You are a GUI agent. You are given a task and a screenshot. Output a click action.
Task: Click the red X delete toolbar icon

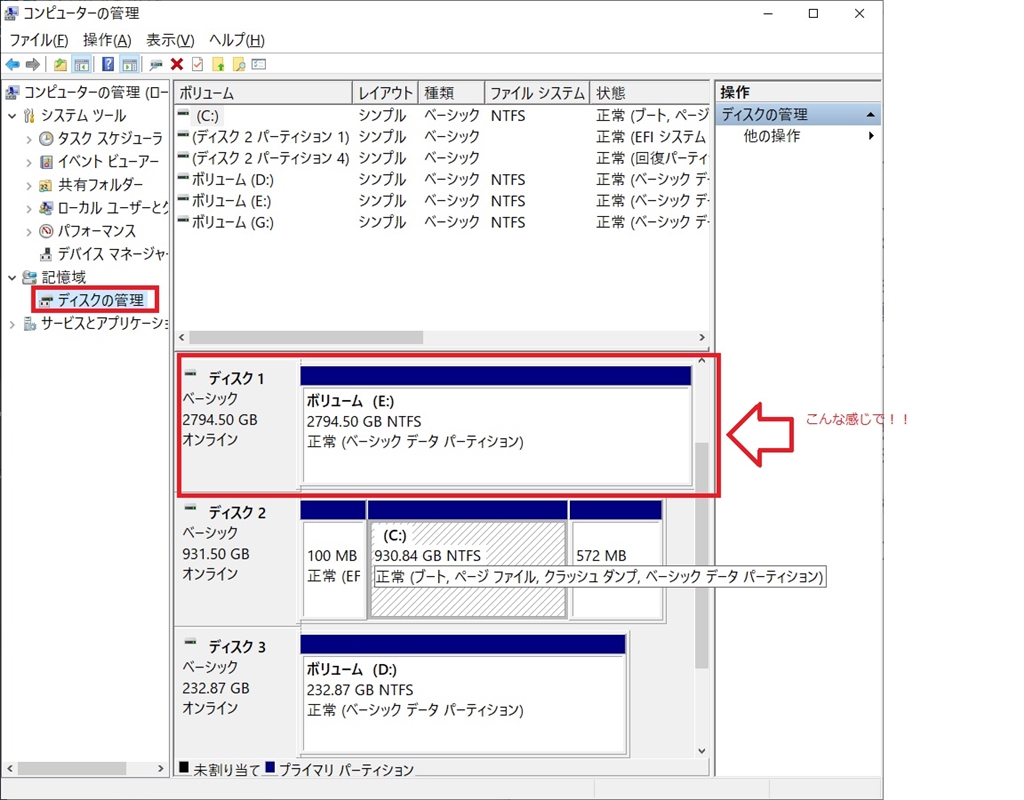click(176, 64)
